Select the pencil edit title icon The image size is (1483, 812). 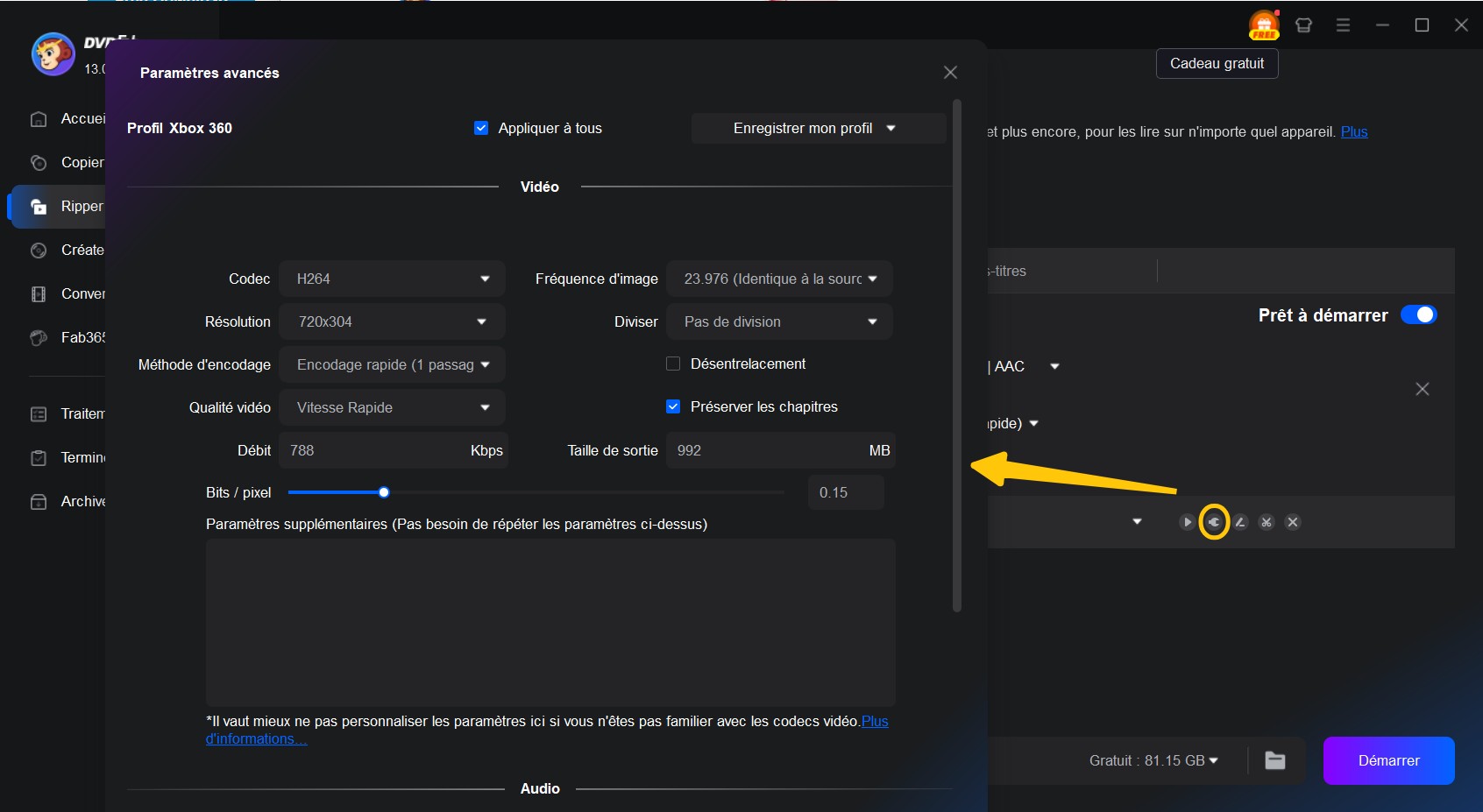(1241, 522)
